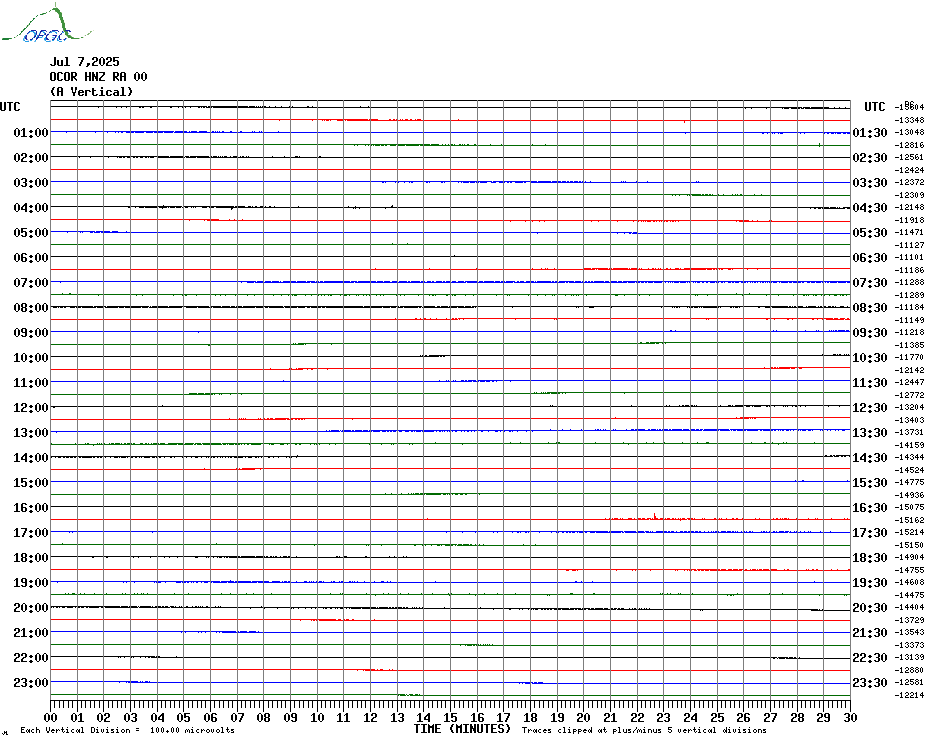930x744 pixels.
Task: Click the "16:00" time label
Action: coord(31,507)
